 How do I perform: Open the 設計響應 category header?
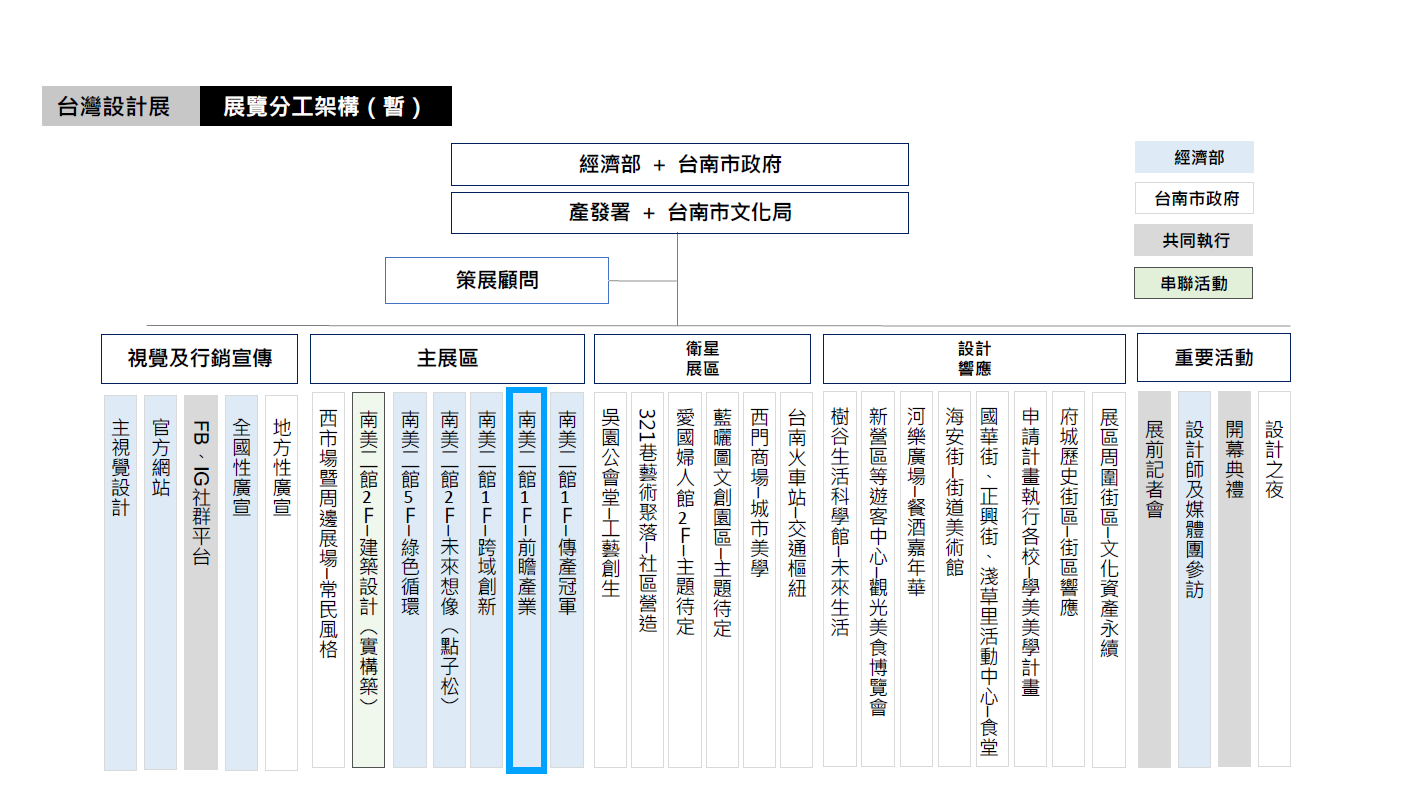(x=973, y=358)
